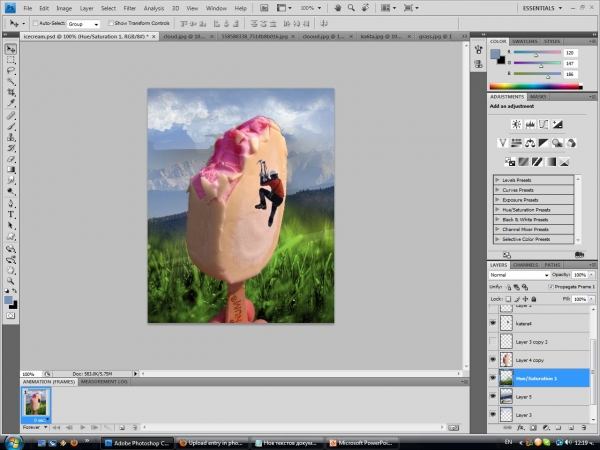Image resolution: width=600 pixels, height=450 pixels.
Task: Expand Hue/Saturation Presets
Action: coord(497,210)
